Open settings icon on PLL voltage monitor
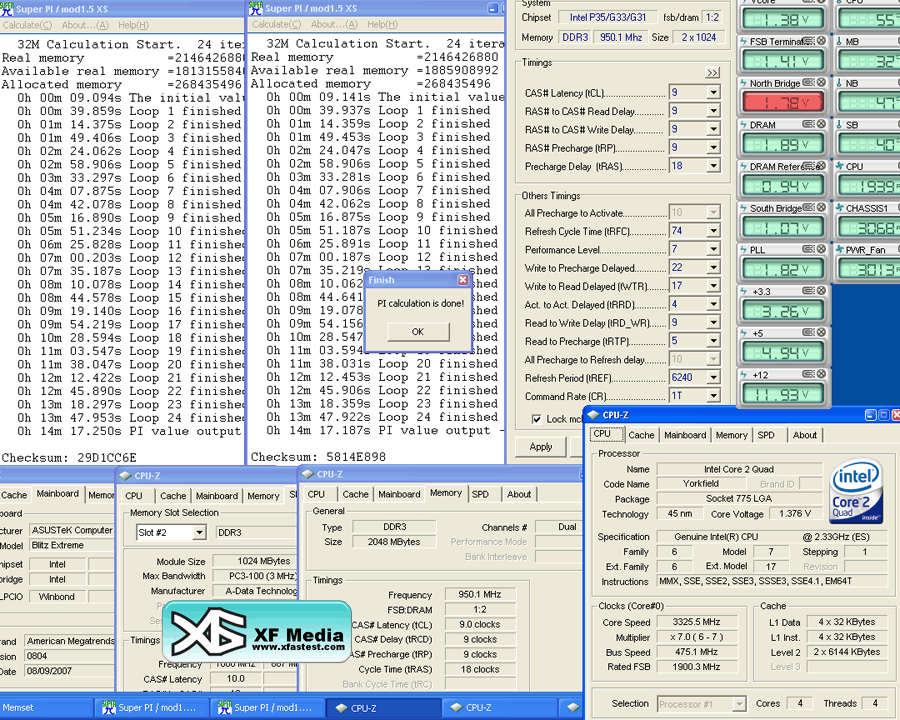This screenshot has height=720, width=900. tap(808, 249)
